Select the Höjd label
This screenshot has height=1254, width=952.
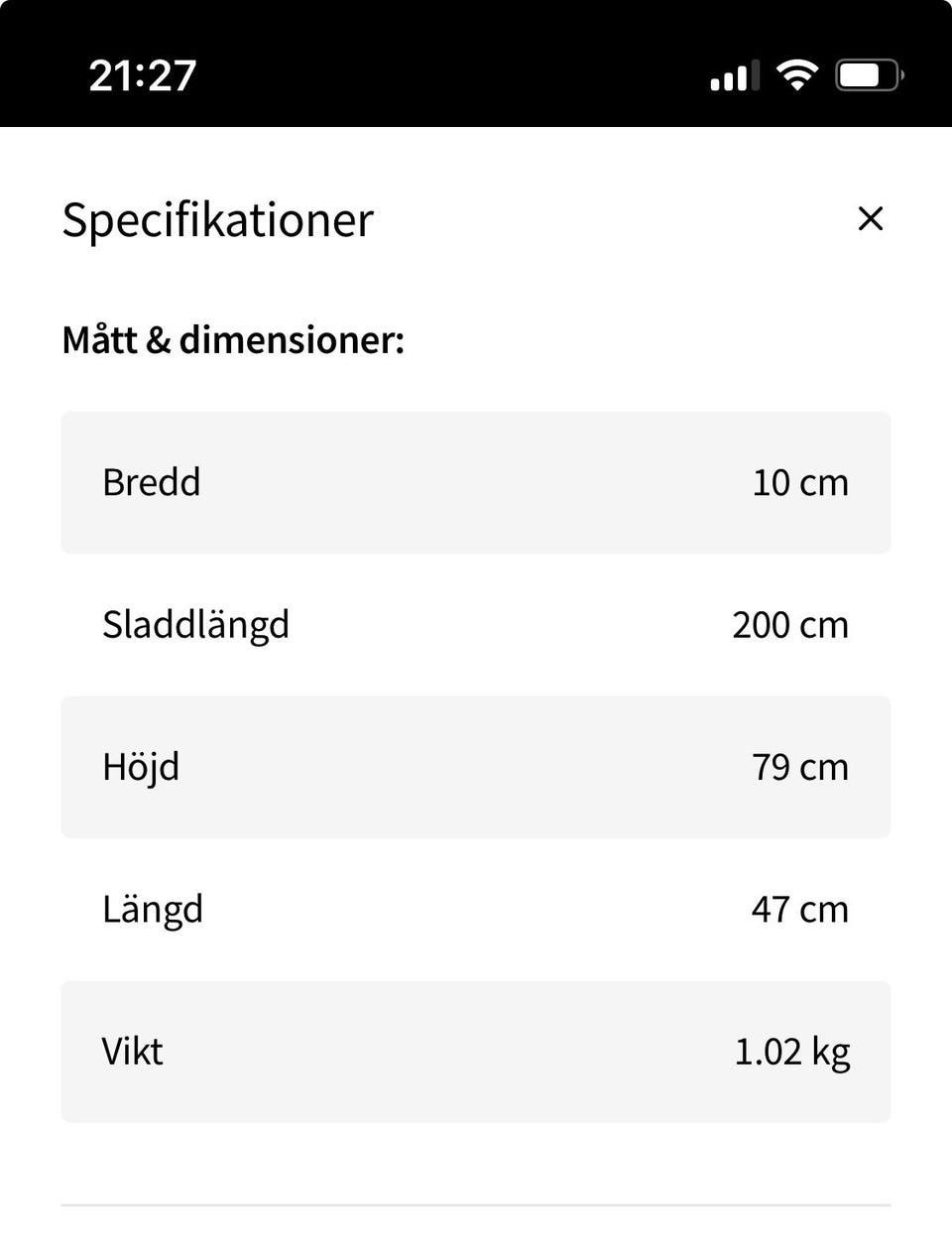pos(141,768)
